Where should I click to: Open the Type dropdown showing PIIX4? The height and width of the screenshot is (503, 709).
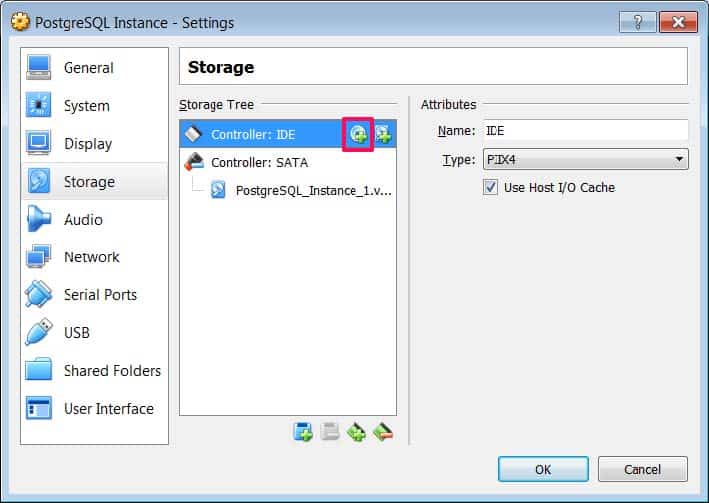pos(586,159)
